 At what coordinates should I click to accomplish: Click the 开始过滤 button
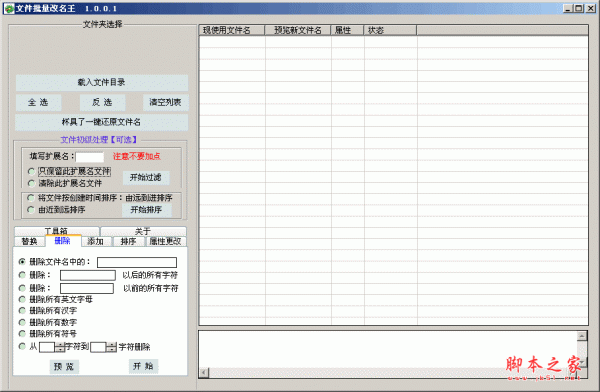(x=146, y=177)
